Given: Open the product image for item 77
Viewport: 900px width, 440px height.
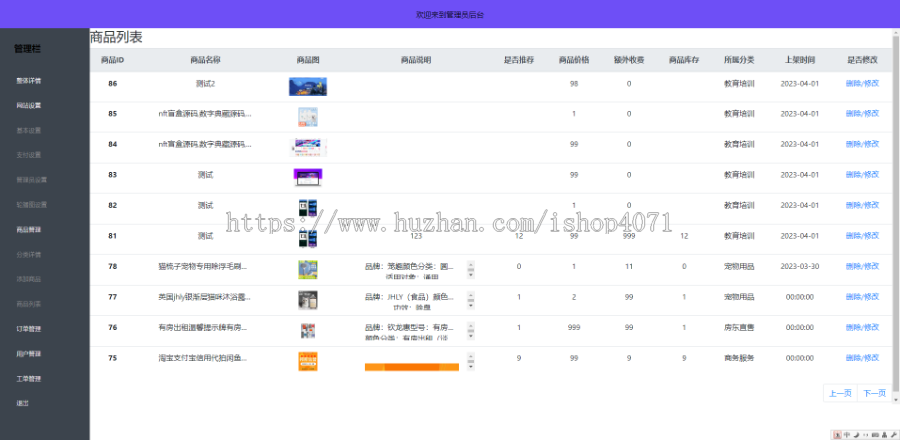Looking at the screenshot, I should (x=308, y=299).
